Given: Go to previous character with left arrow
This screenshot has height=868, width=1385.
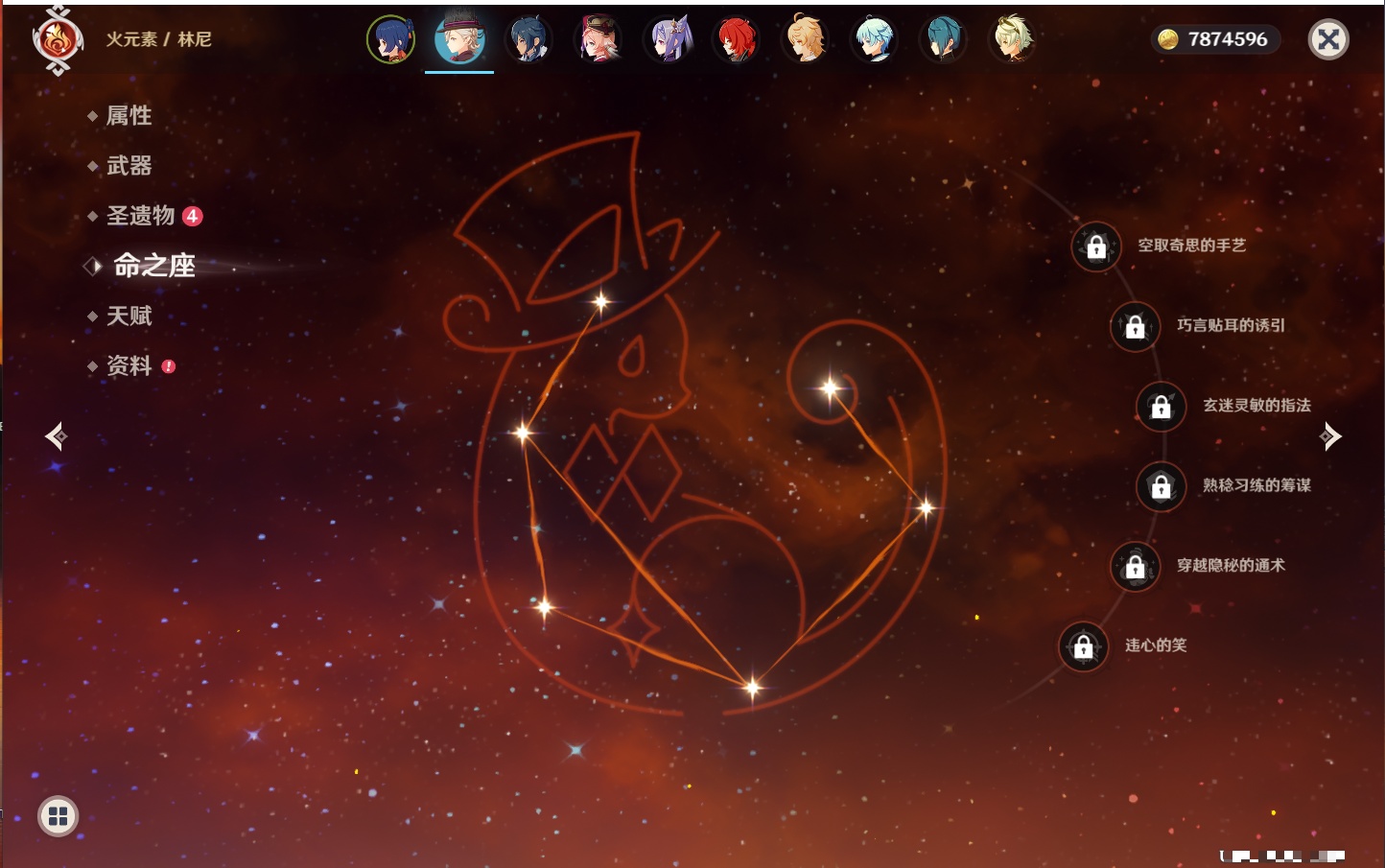Looking at the screenshot, I should tap(56, 436).
